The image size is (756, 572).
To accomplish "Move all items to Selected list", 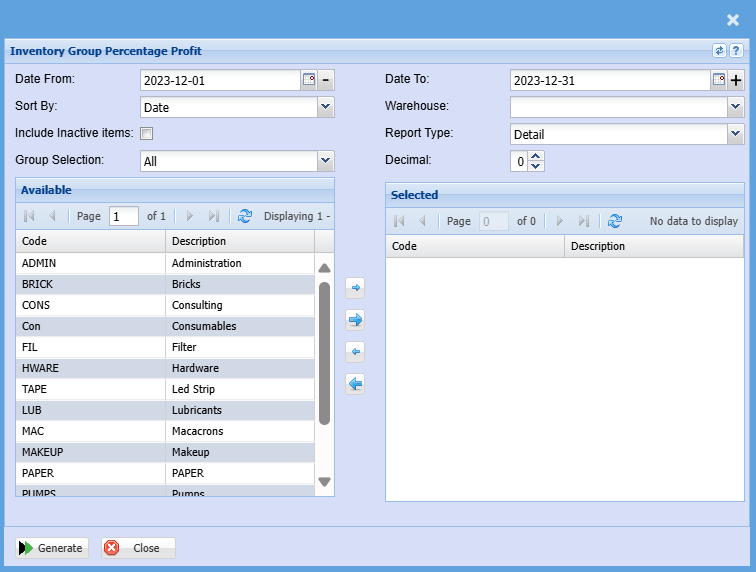I will [x=355, y=320].
